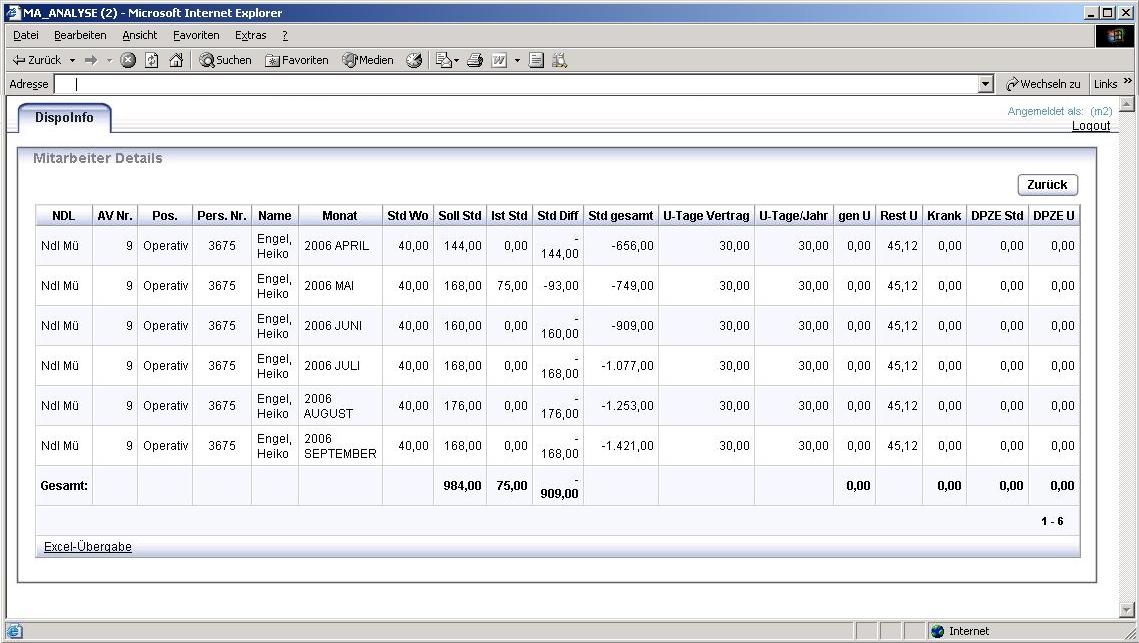
Task: Click the Std gesamt value -656,00
Action: point(632,246)
